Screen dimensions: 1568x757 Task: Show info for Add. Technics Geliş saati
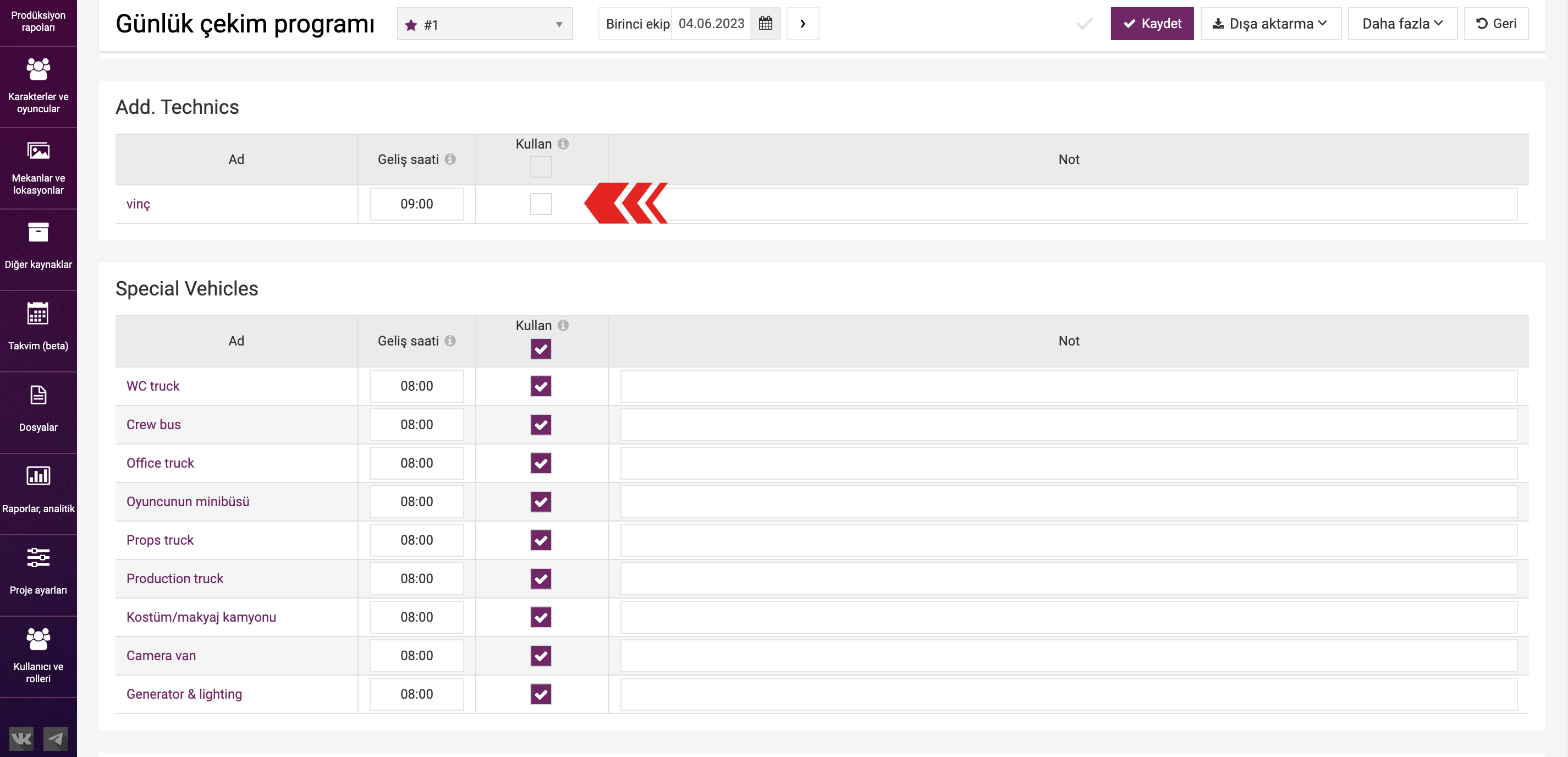[x=450, y=159]
